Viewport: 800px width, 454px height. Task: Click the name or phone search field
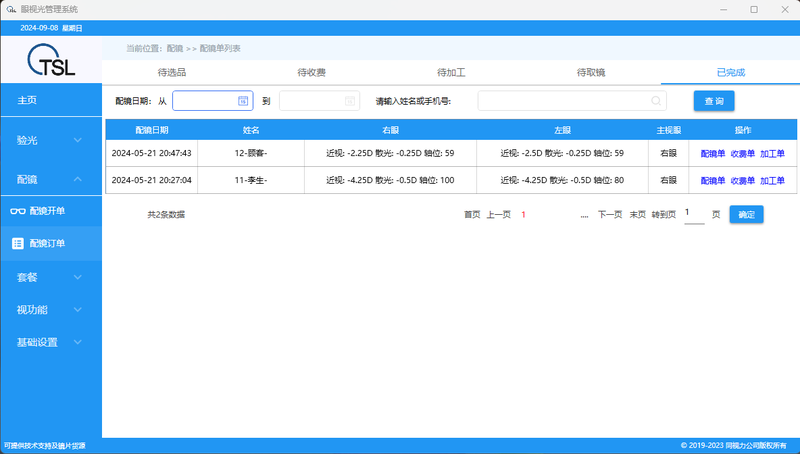tap(572, 101)
